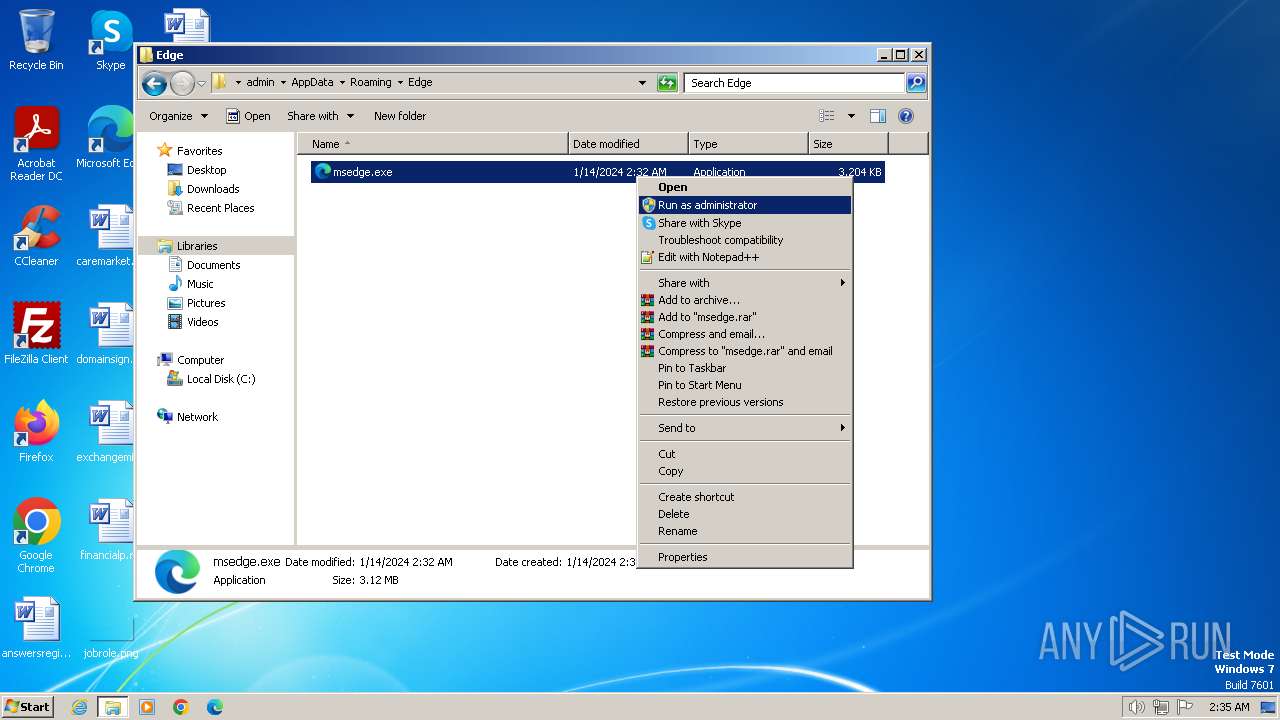This screenshot has height=720, width=1280.
Task: Click Windows Explorer taskbar icon
Action: pos(113,707)
